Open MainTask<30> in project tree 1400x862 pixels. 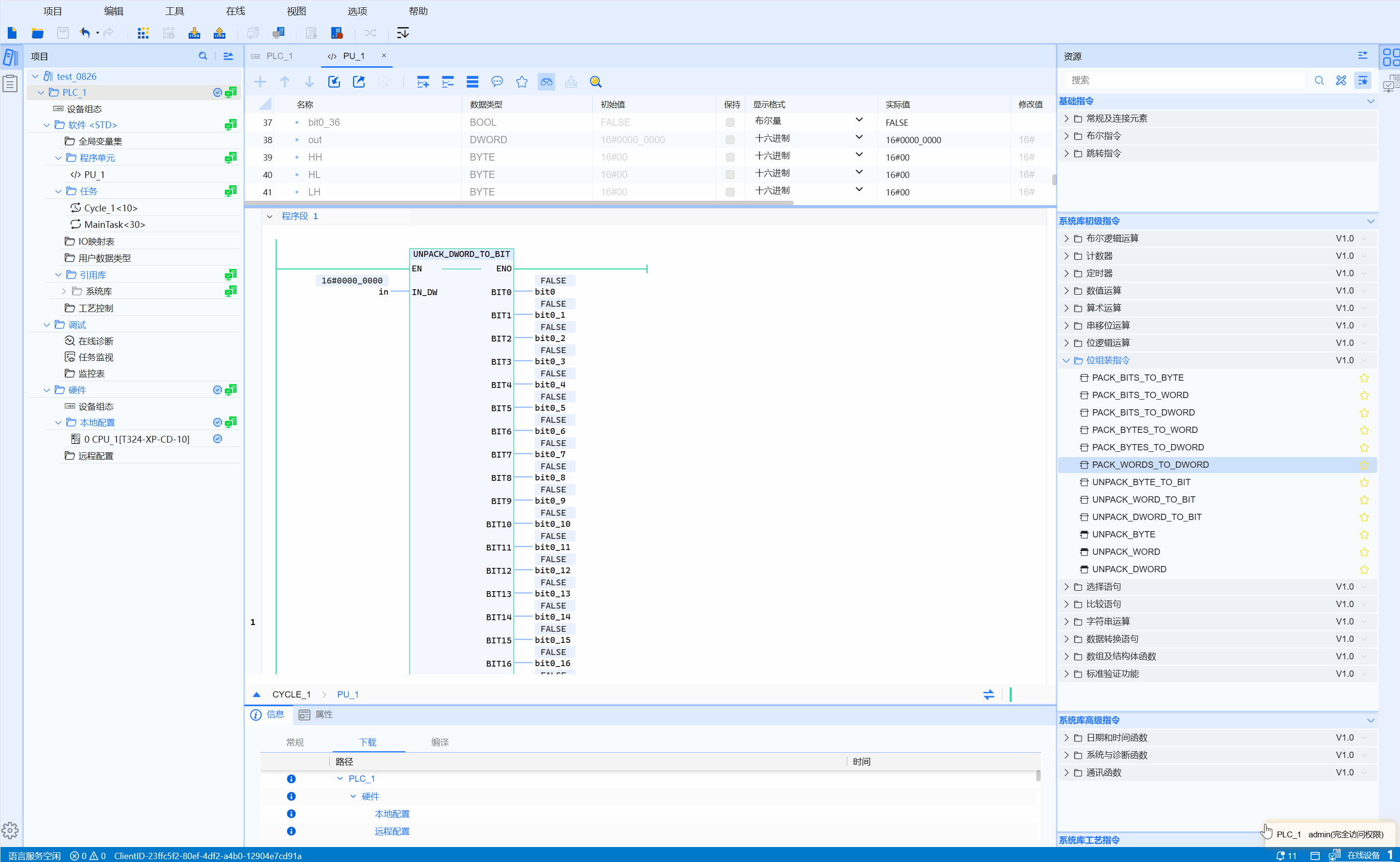point(114,224)
